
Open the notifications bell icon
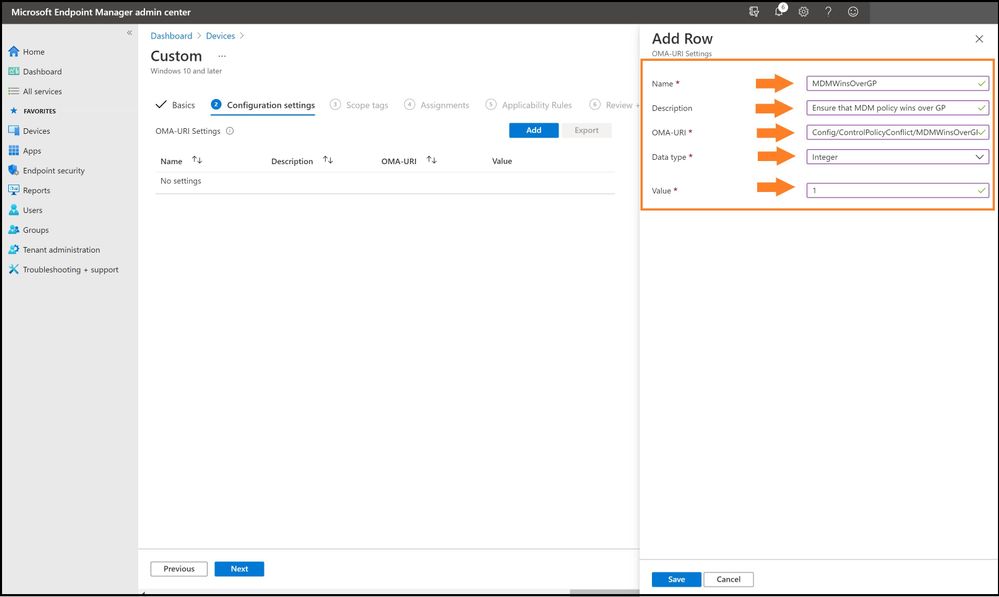pyautogui.click(x=779, y=11)
